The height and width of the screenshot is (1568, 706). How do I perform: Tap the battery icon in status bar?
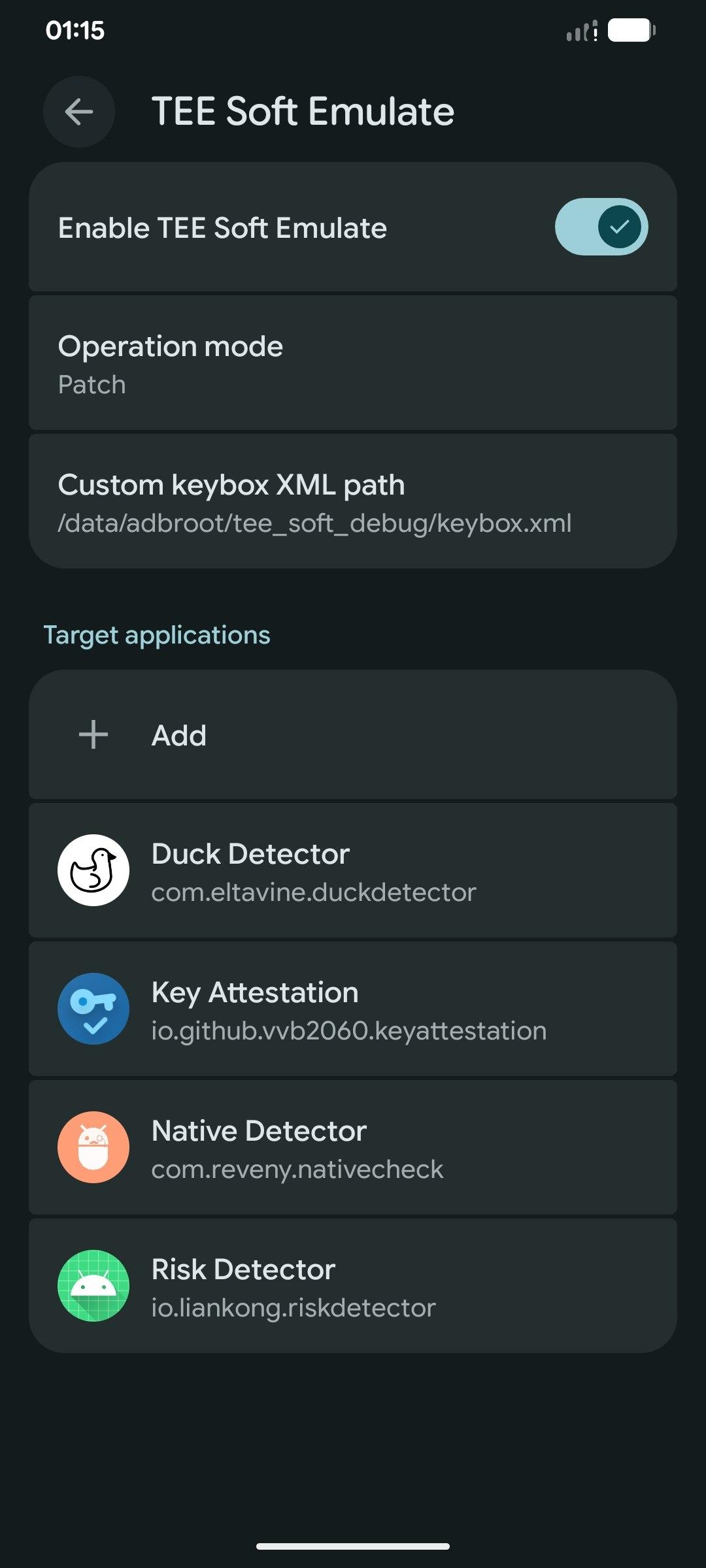(631, 30)
